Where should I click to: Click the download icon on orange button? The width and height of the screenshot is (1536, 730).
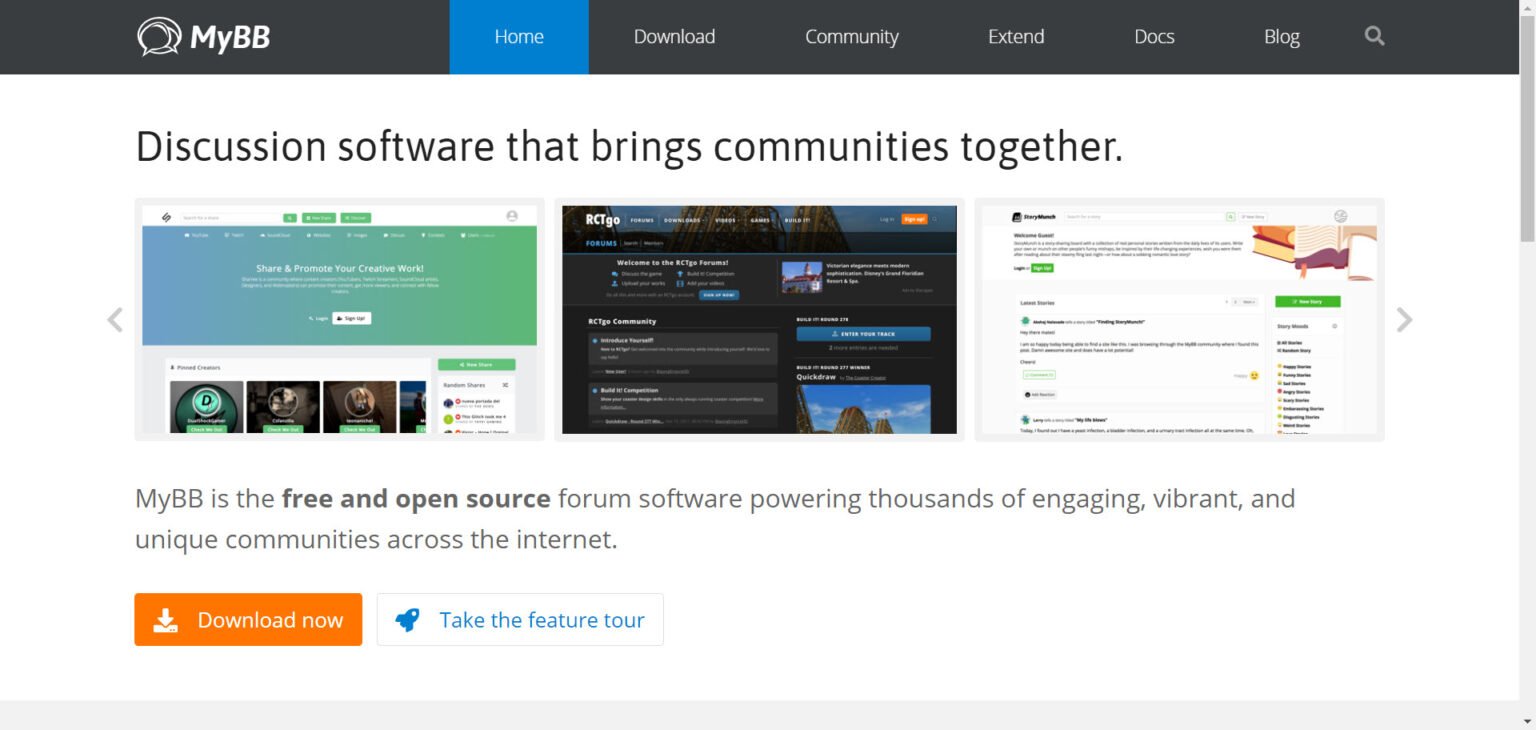166,621
